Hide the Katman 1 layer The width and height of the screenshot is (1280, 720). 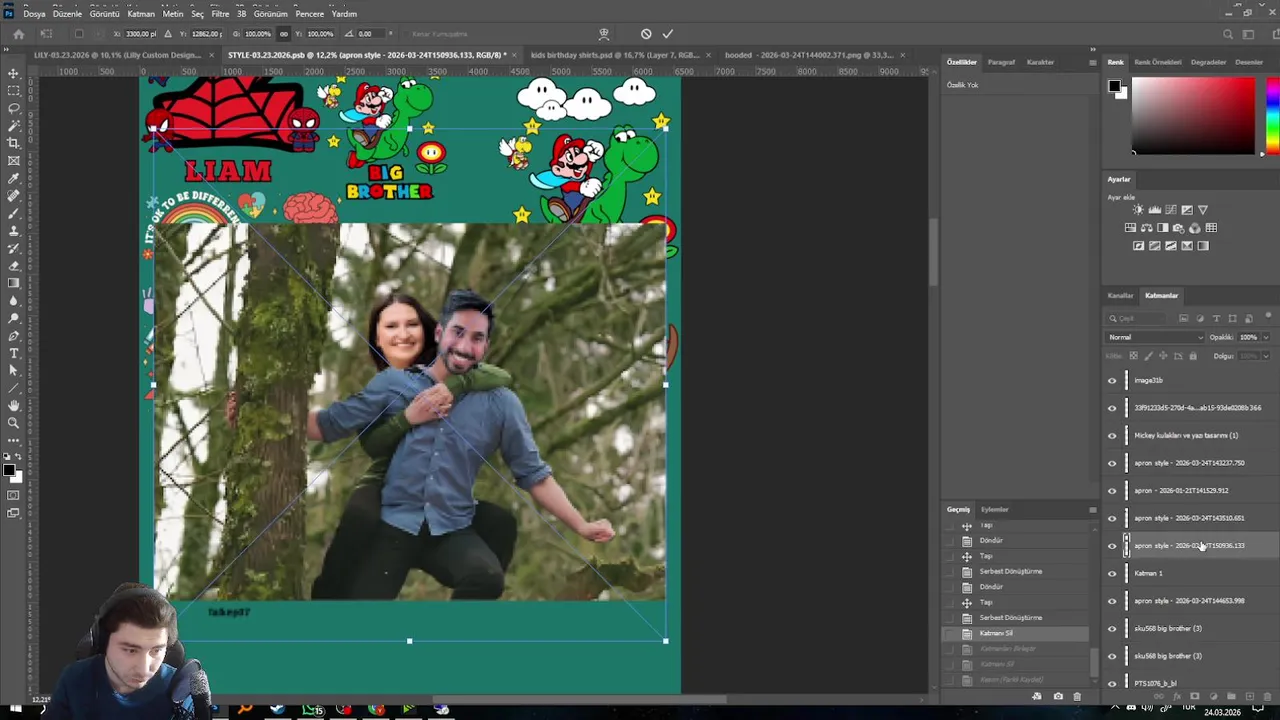[x=1112, y=573]
